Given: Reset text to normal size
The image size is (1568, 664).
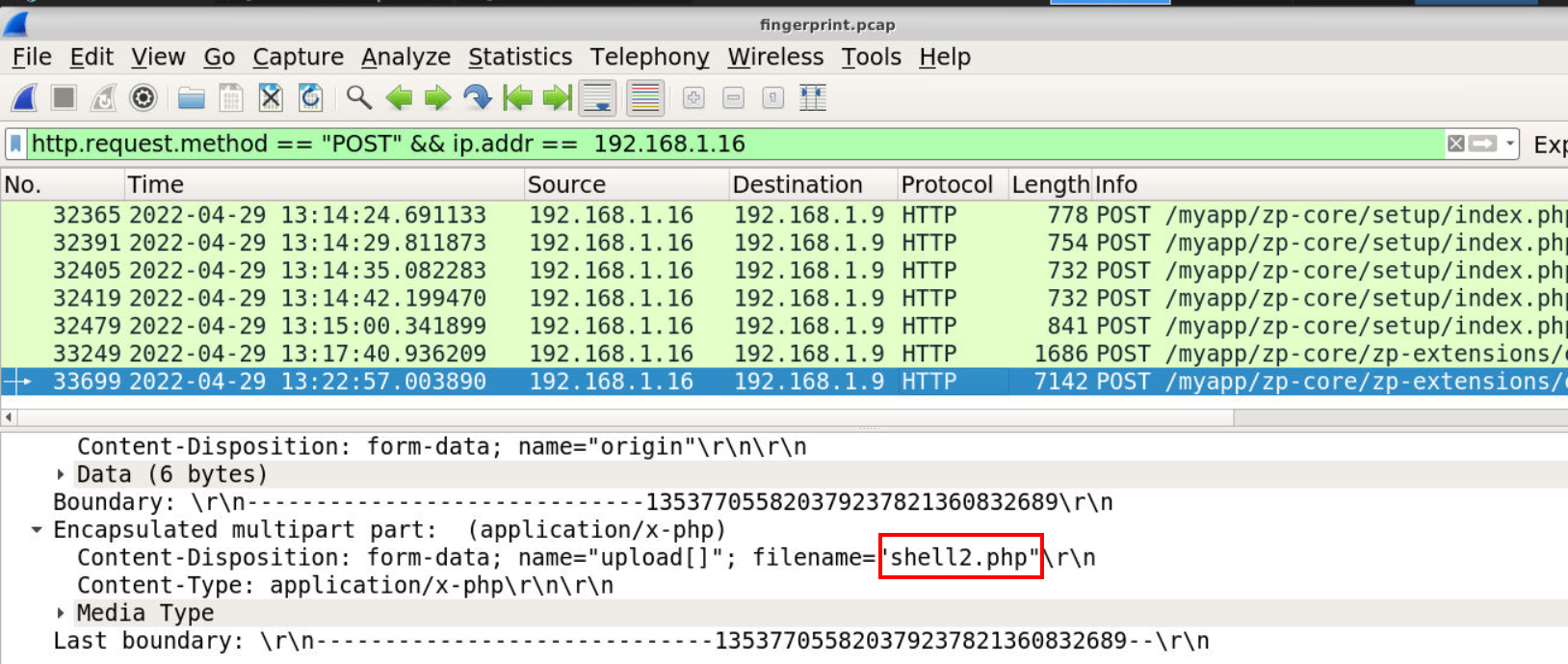Looking at the screenshot, I should [772, 97].
